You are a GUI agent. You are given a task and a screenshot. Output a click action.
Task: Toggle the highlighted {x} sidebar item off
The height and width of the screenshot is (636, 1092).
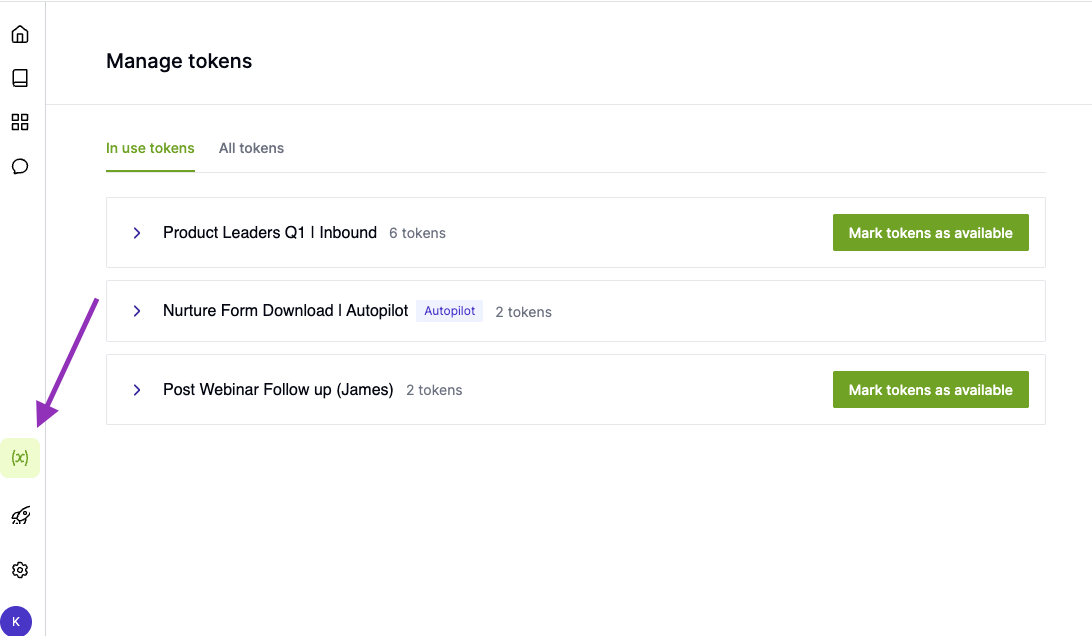tap(19, 458)
